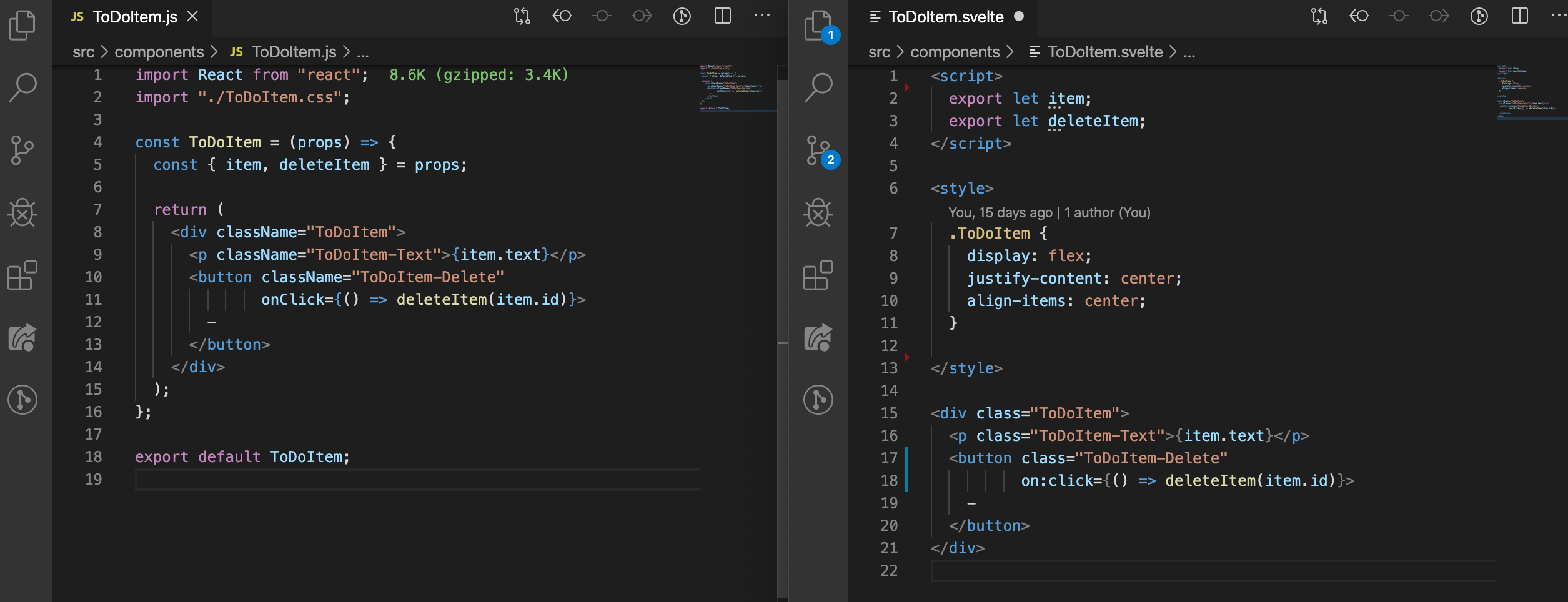Viewport: 1568px width, 602px height.
Task: Open Source Control panel showing 2 pending changes
Action: [818, 150]
